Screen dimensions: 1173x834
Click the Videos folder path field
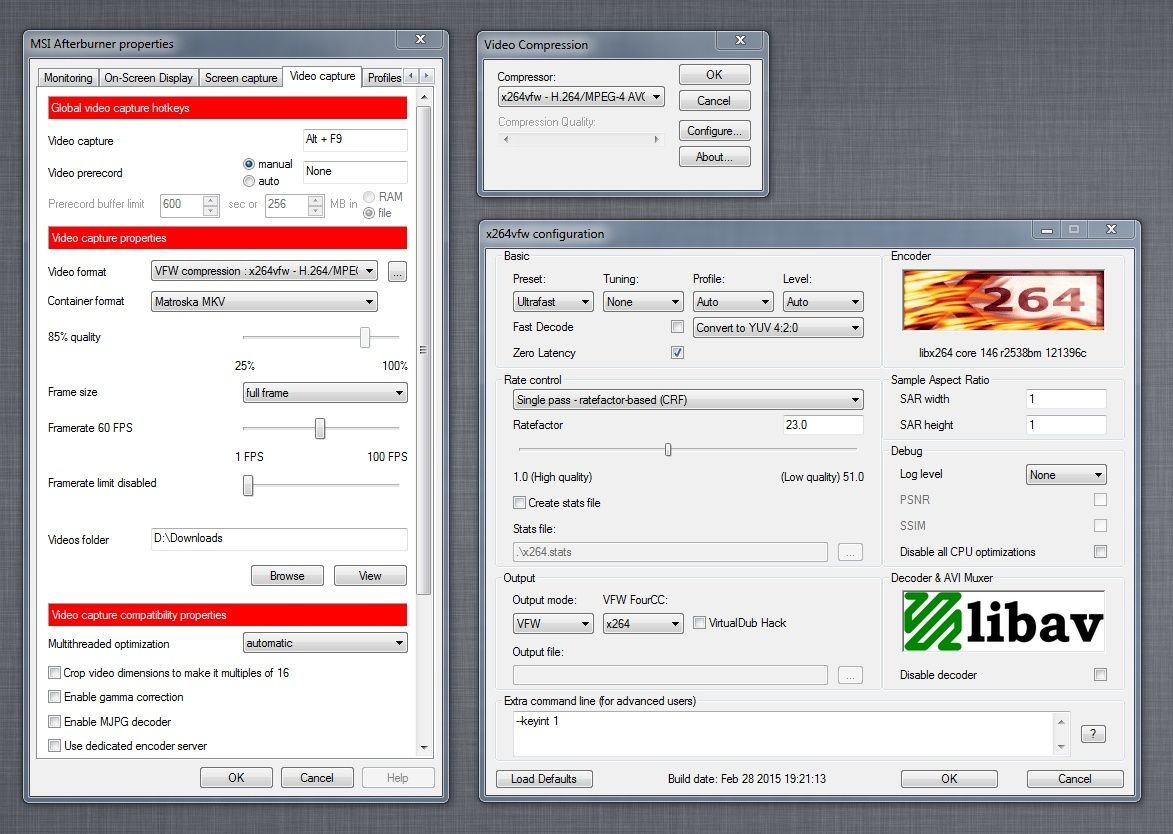pos(279,539)
